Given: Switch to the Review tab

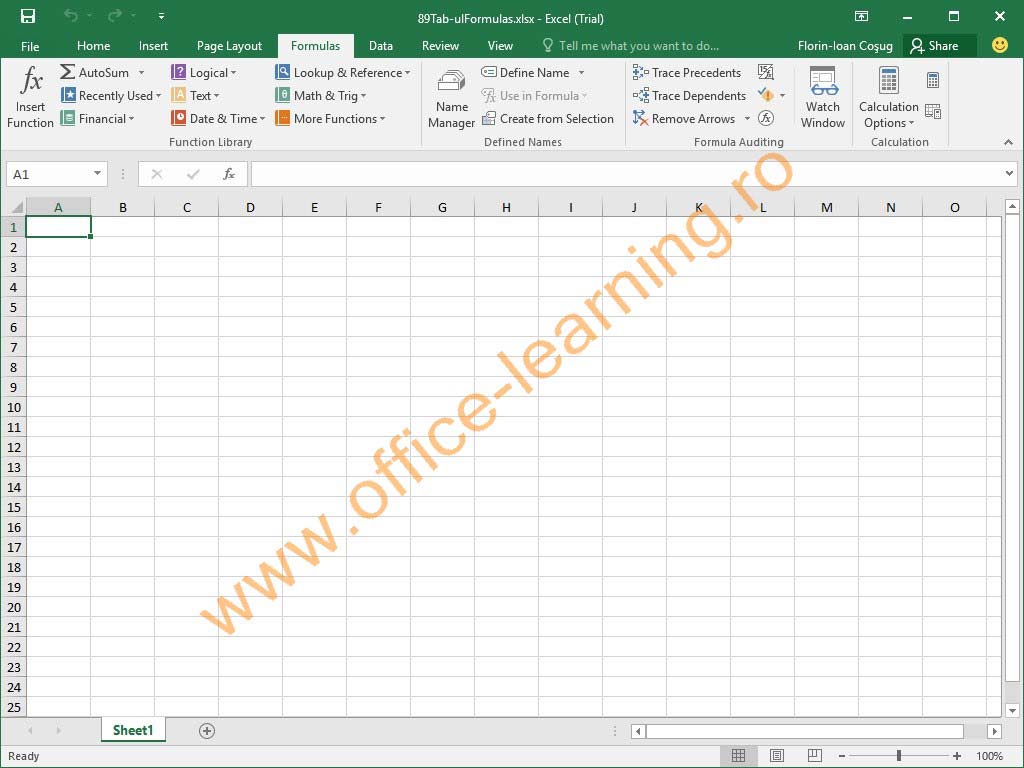Looking at the screenshot, I should click(440, 46).
